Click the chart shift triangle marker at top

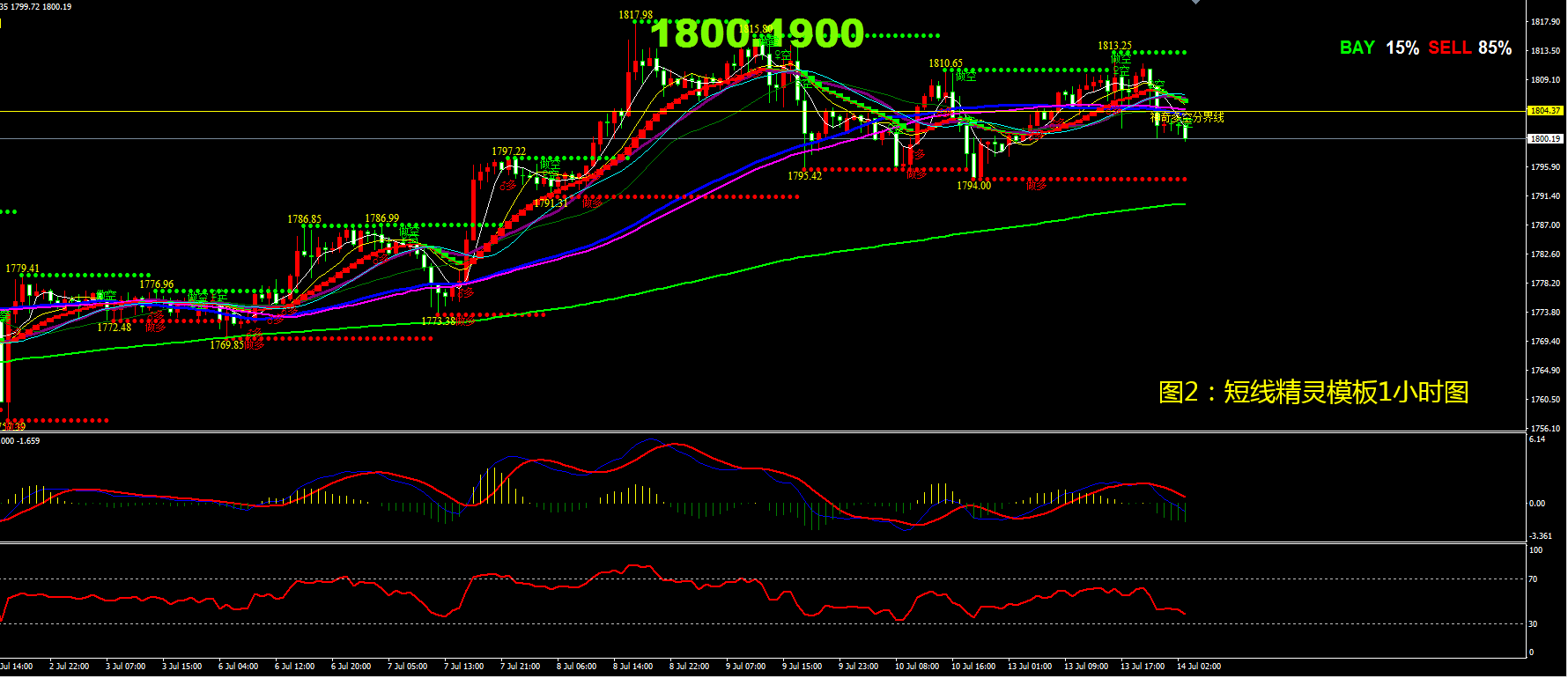(x=1195, y=3)
